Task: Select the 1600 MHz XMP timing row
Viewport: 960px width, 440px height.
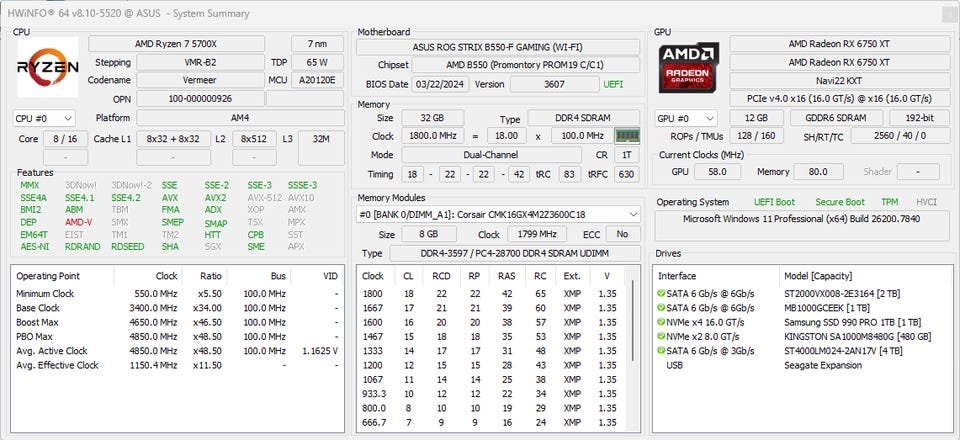Action: click(492, 322)
